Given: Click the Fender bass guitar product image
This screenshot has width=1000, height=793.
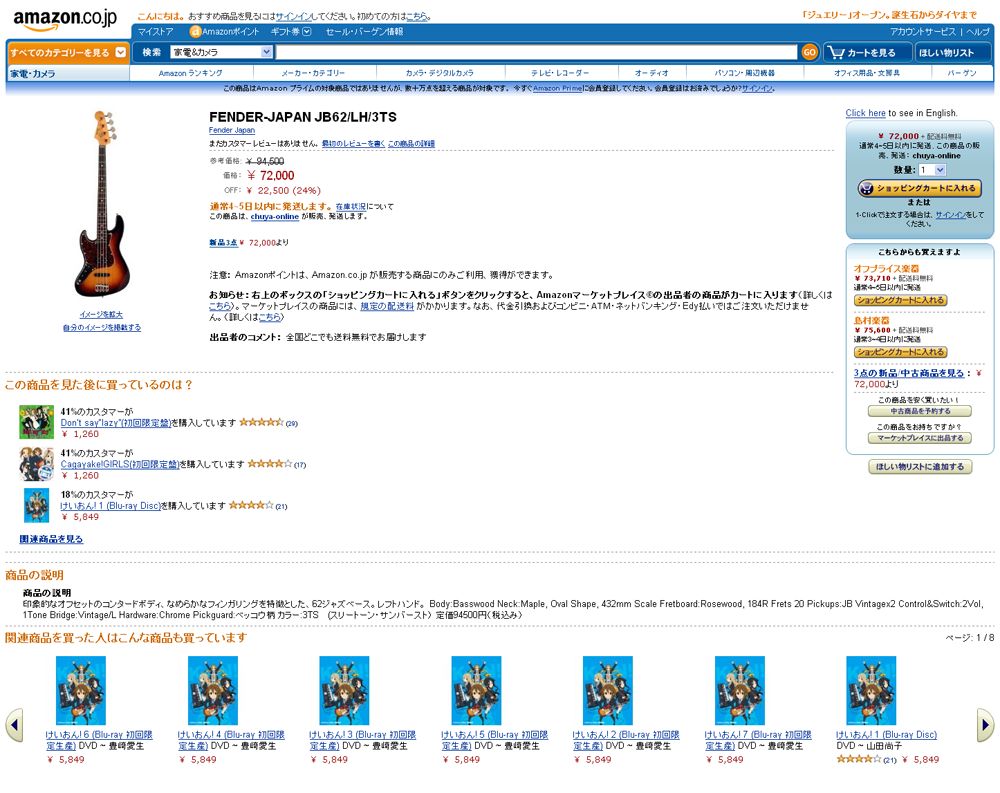Looking at the screenshot, I should tap(102, 204).
